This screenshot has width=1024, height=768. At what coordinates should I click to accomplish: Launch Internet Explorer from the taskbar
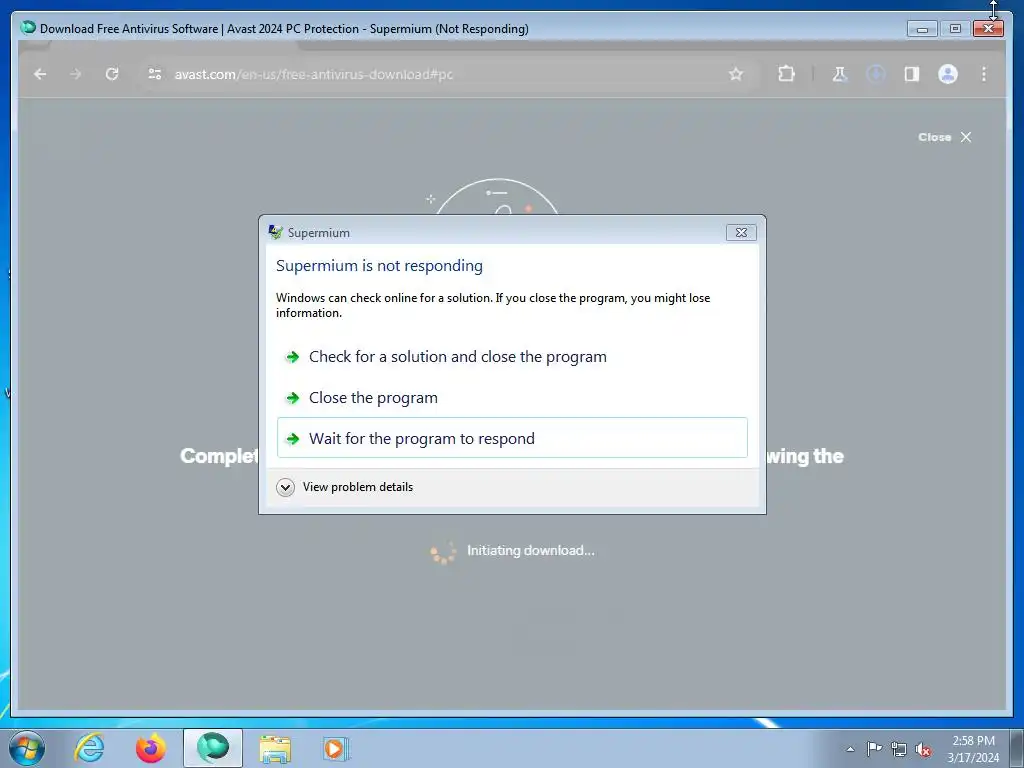[x=89, y=748]
